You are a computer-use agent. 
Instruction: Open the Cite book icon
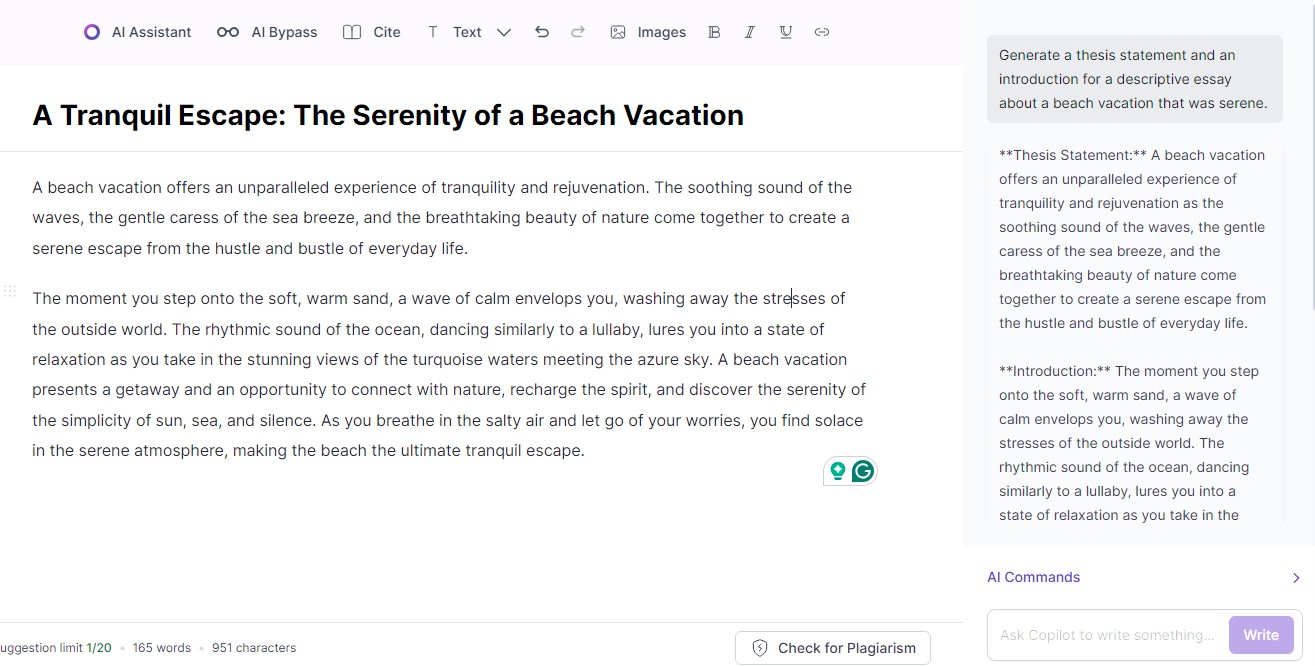click(352, 32)
